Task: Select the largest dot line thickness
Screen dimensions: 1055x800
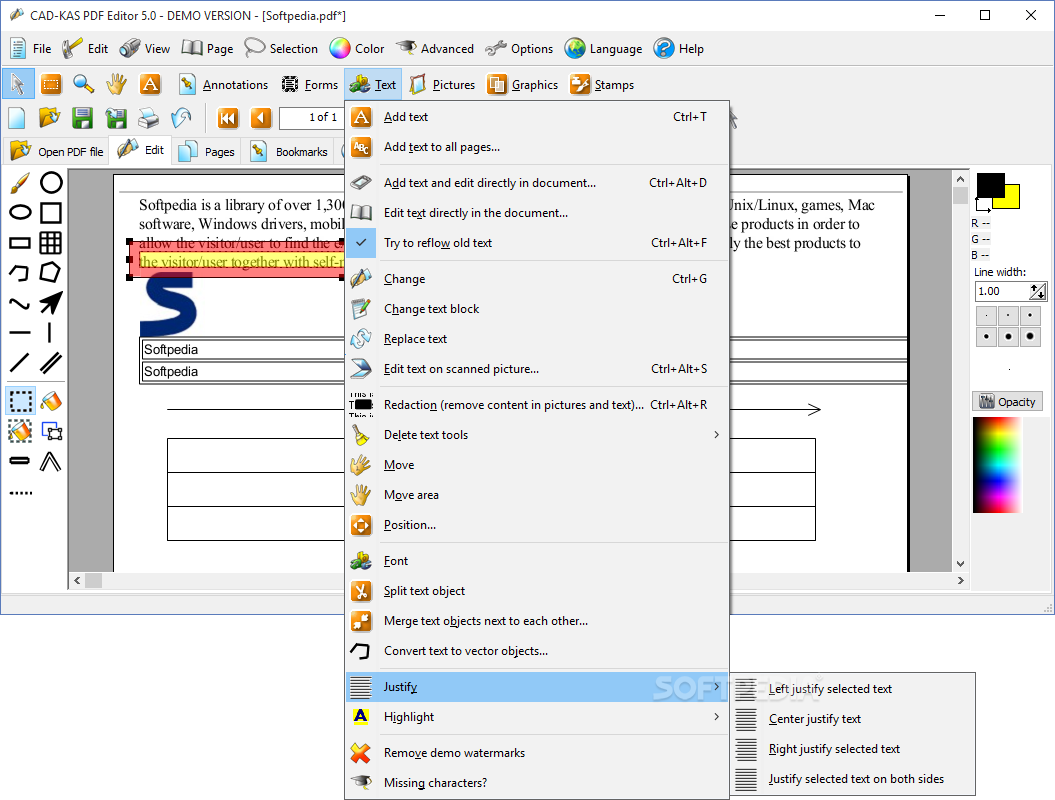Action: point(1030,336)
